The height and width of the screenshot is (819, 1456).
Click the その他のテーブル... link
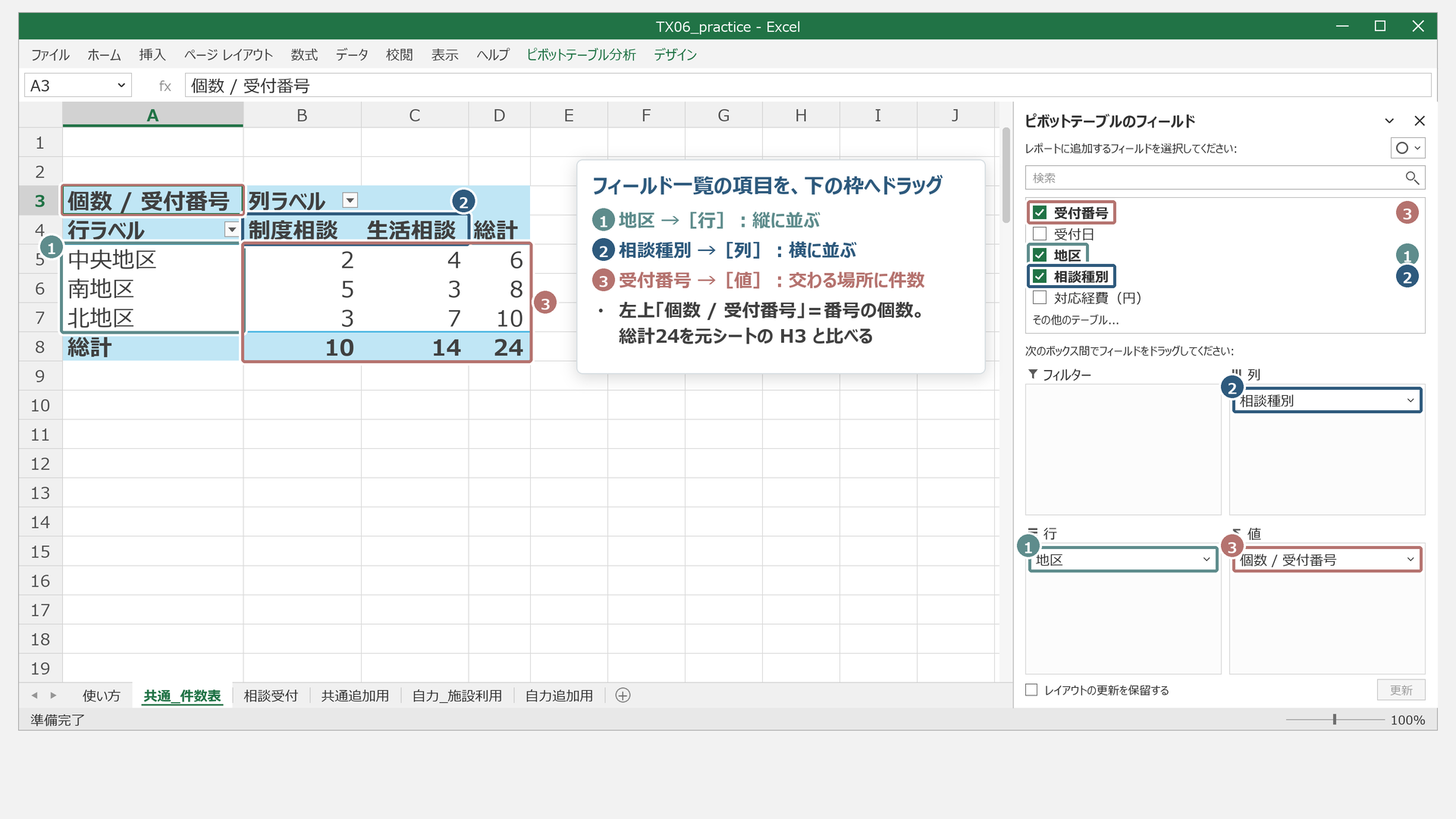1075,320
